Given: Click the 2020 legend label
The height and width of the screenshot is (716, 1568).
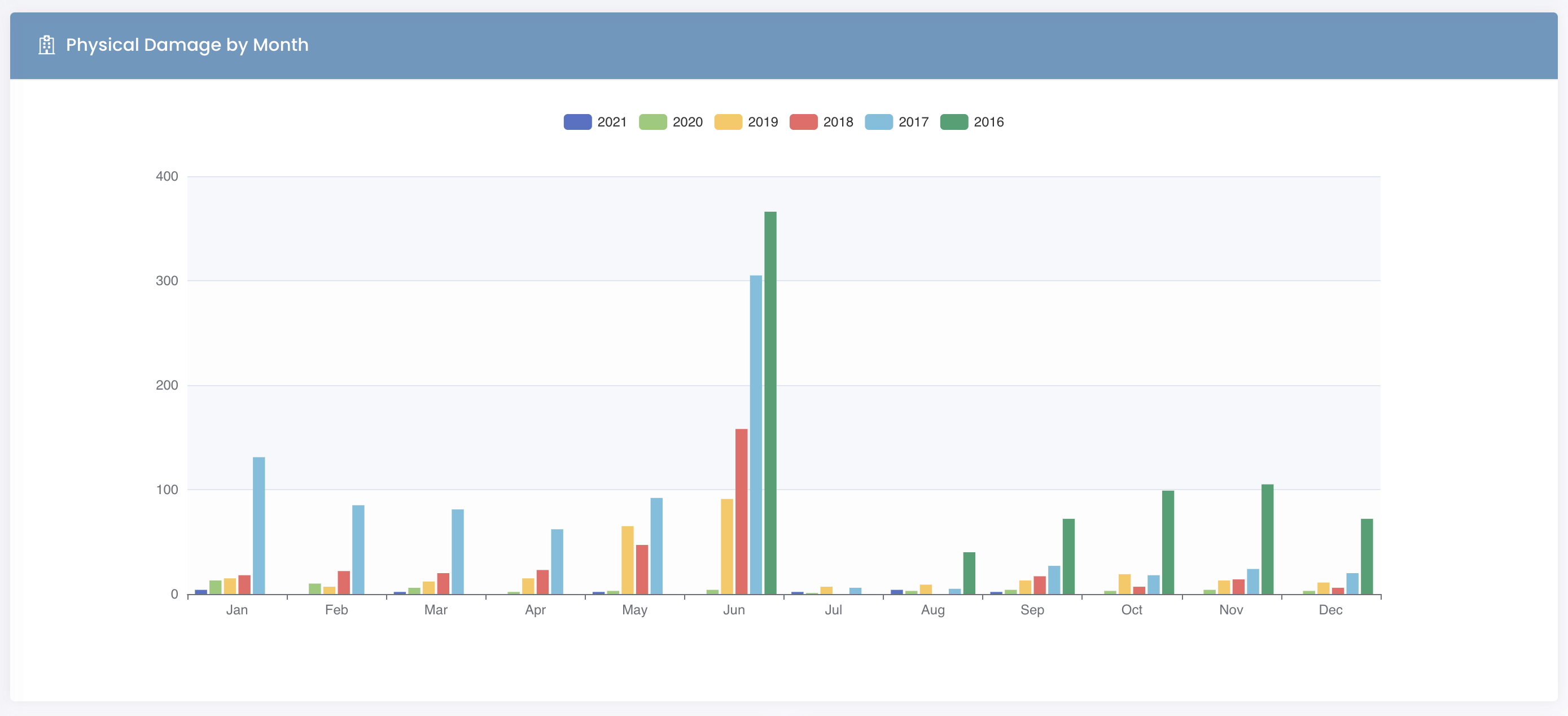Looking at the screenshot, I should point(687,122).
